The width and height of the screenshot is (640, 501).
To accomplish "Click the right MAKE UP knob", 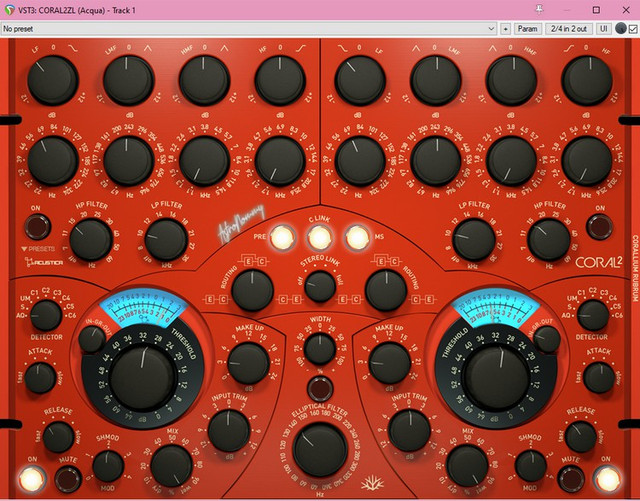I will [x=390, y=363].
